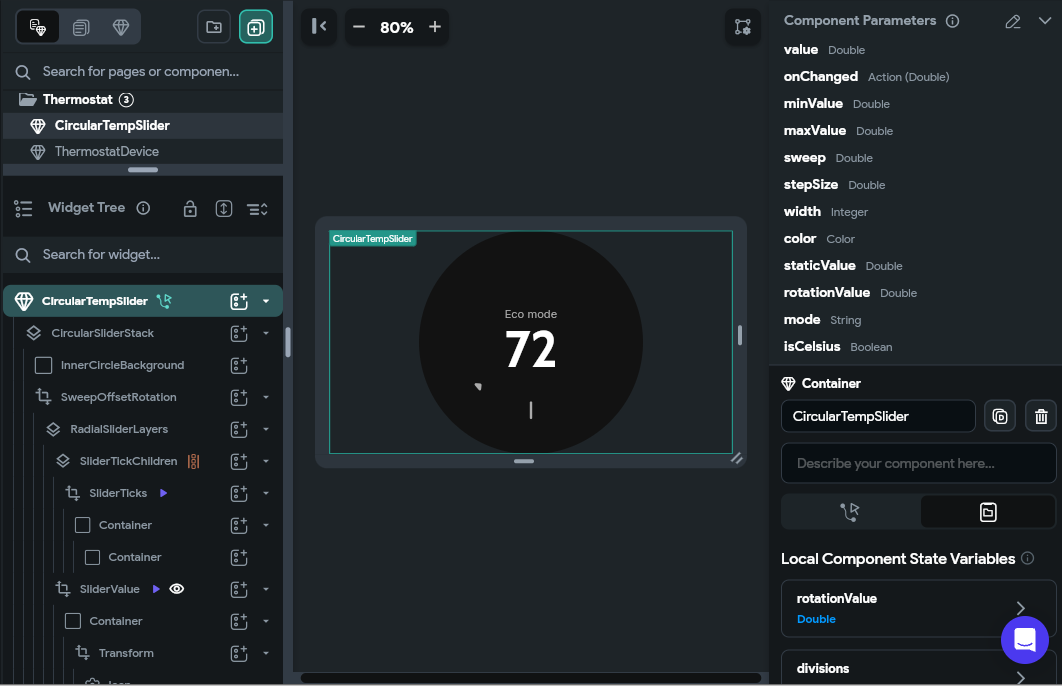Add a widget to InnerCircleBackground
Image resolution: width=1062 pixels, height=686 pixels.
pos(239,366)
